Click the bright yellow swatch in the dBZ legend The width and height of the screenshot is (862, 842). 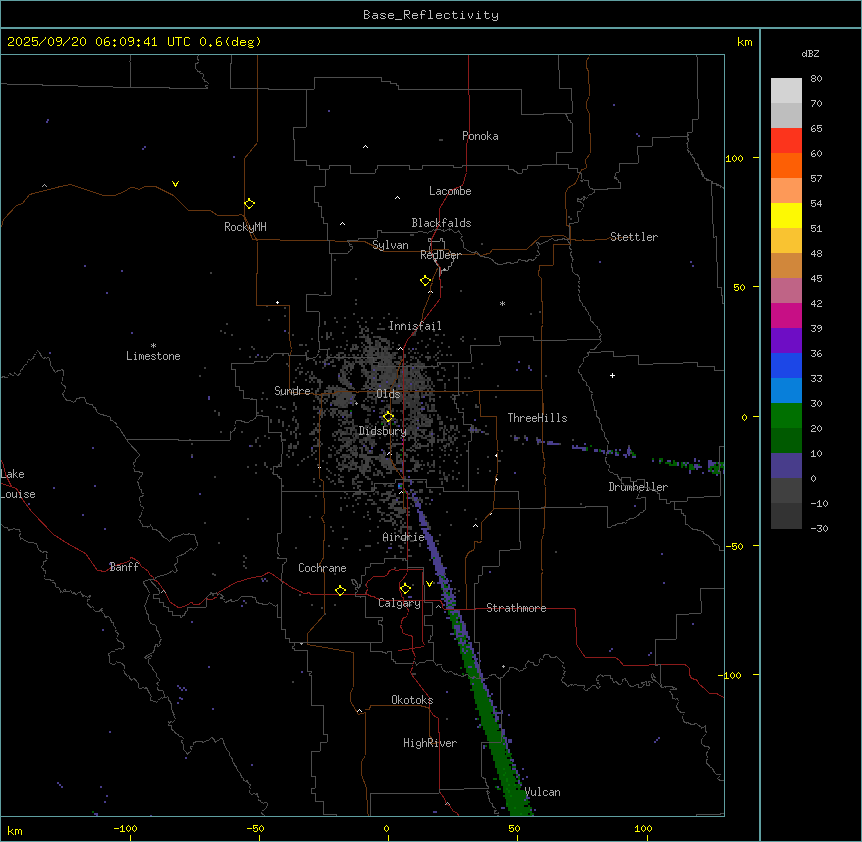tap(786, 215)
